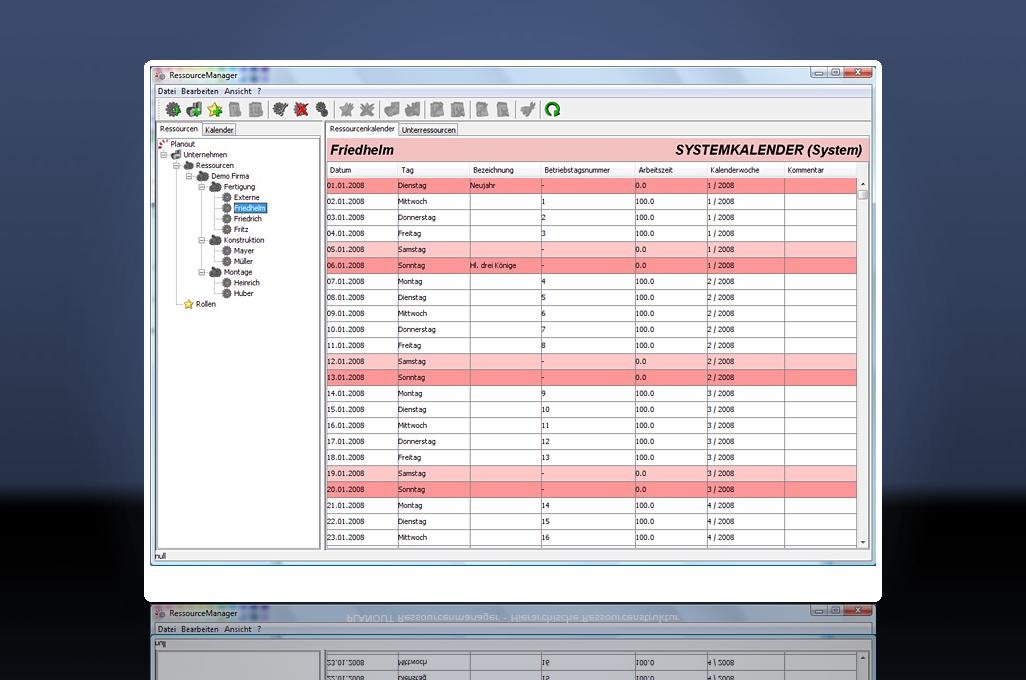
Task: Open the Bearbeiten menu
Action: point(200,92)
